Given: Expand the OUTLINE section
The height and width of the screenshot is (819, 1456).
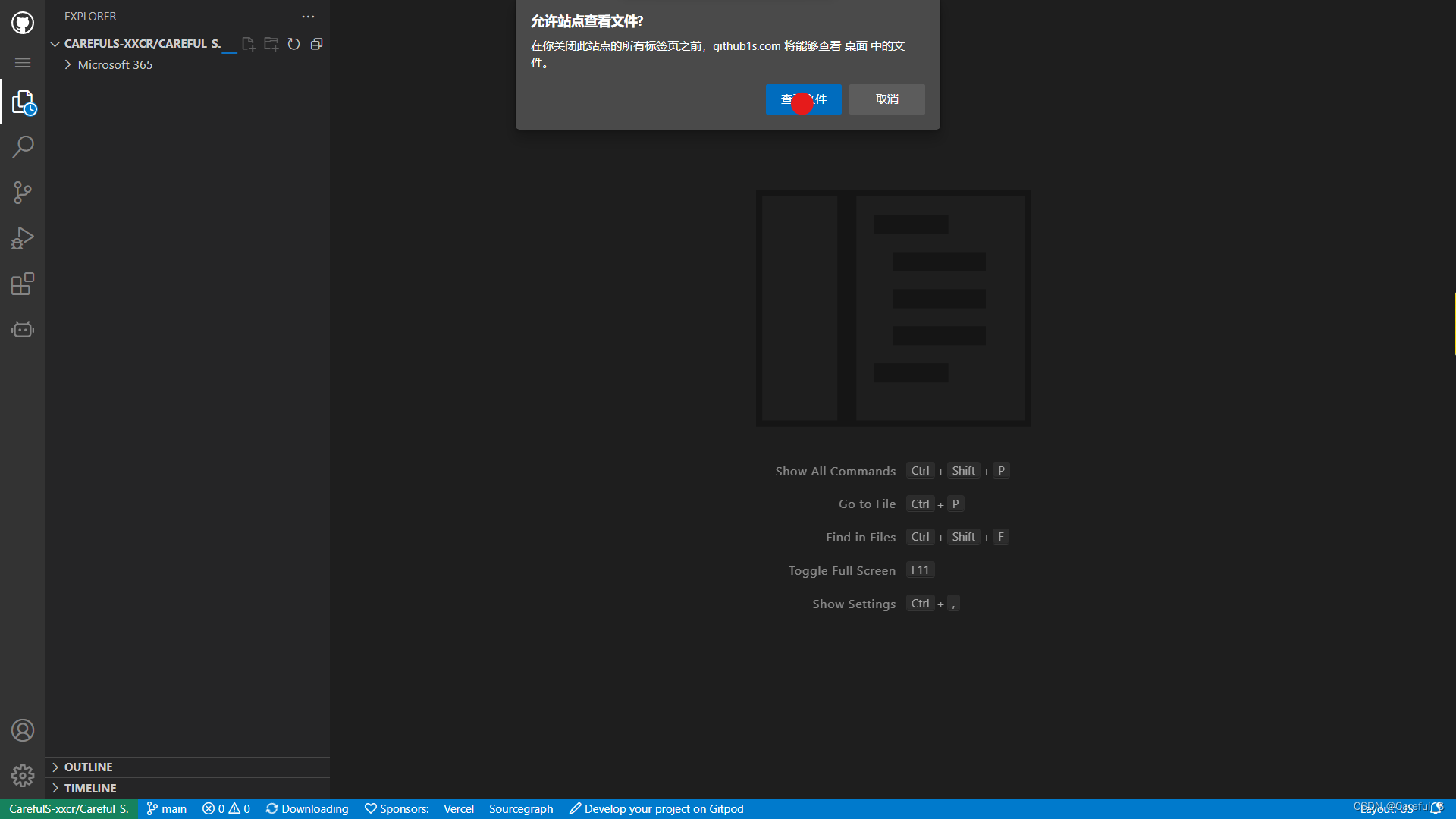Looking at the screenshot, I should point(88,767).
